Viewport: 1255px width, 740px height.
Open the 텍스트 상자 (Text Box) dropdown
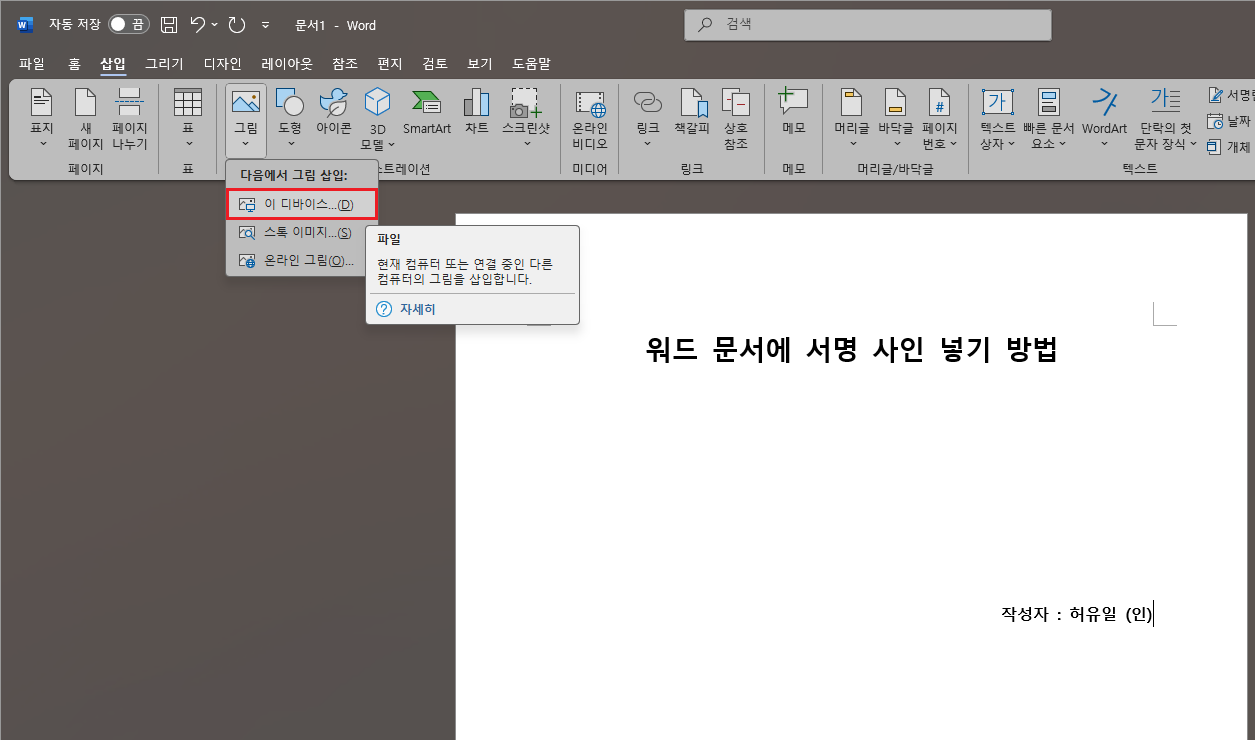coord(998,119)
